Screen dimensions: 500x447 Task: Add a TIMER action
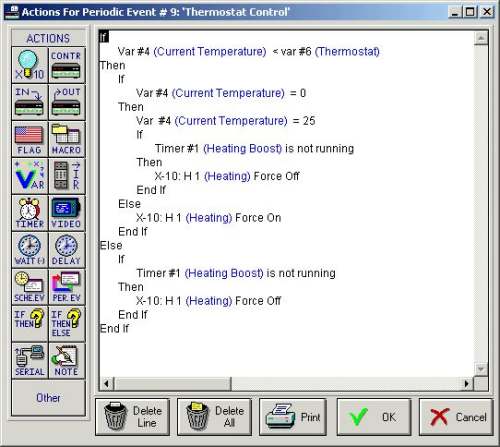[30, 213]
